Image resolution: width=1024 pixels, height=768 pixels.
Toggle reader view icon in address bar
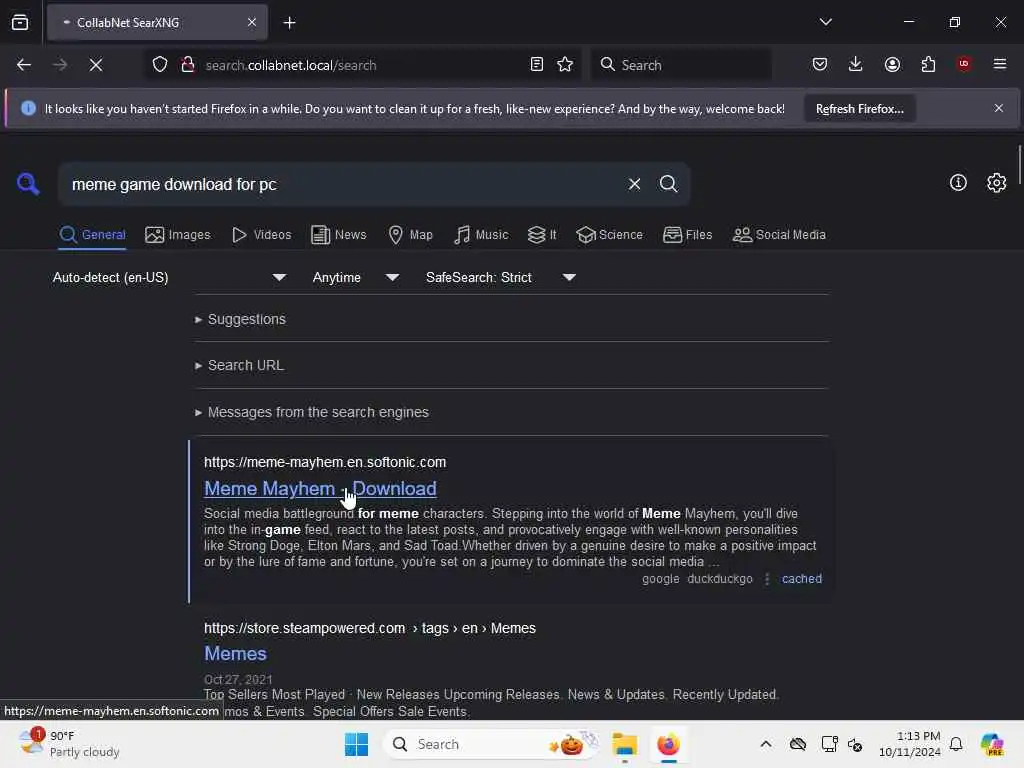click(536, 64)
